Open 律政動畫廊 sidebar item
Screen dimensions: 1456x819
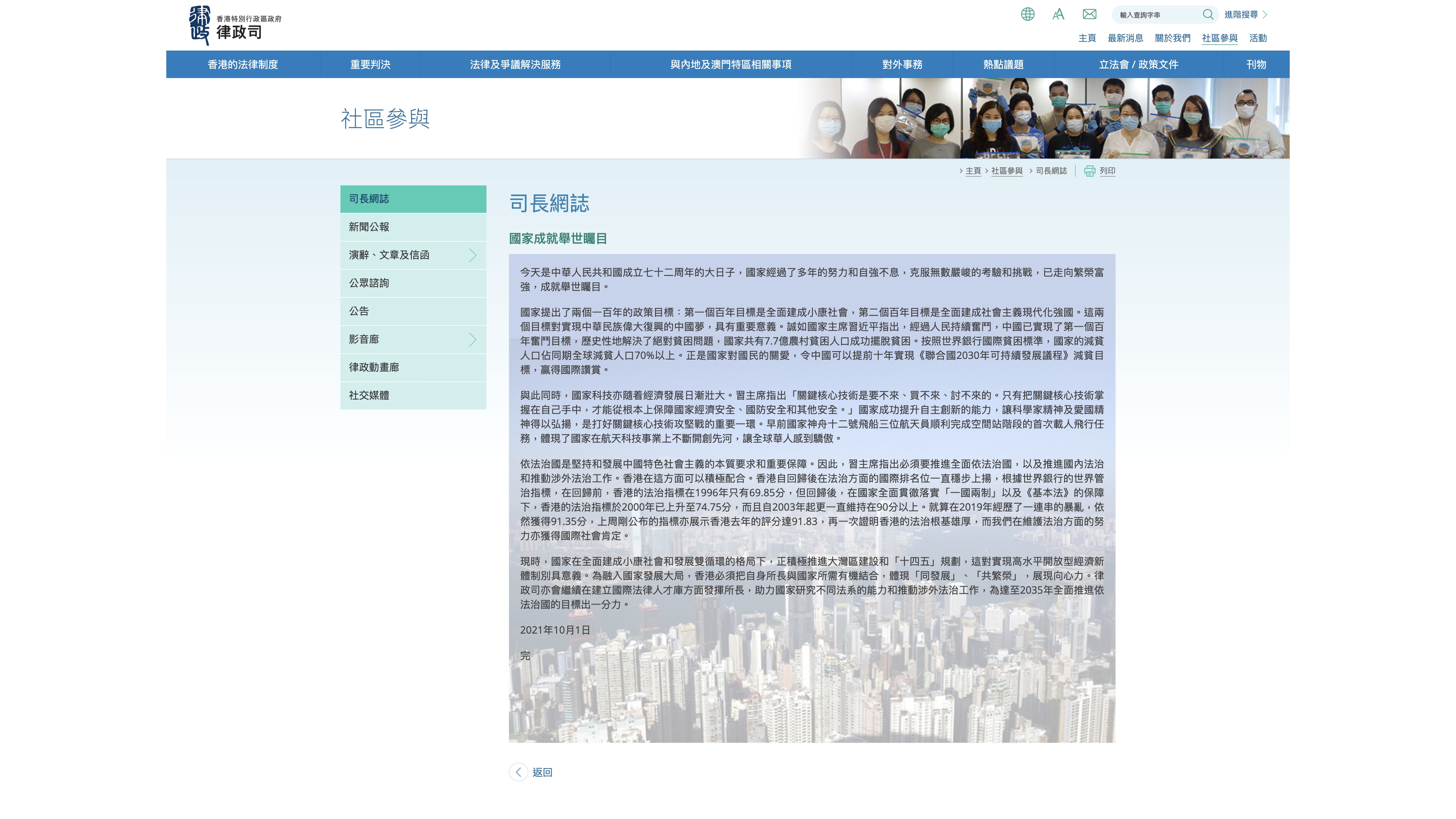tap(374, 367)
